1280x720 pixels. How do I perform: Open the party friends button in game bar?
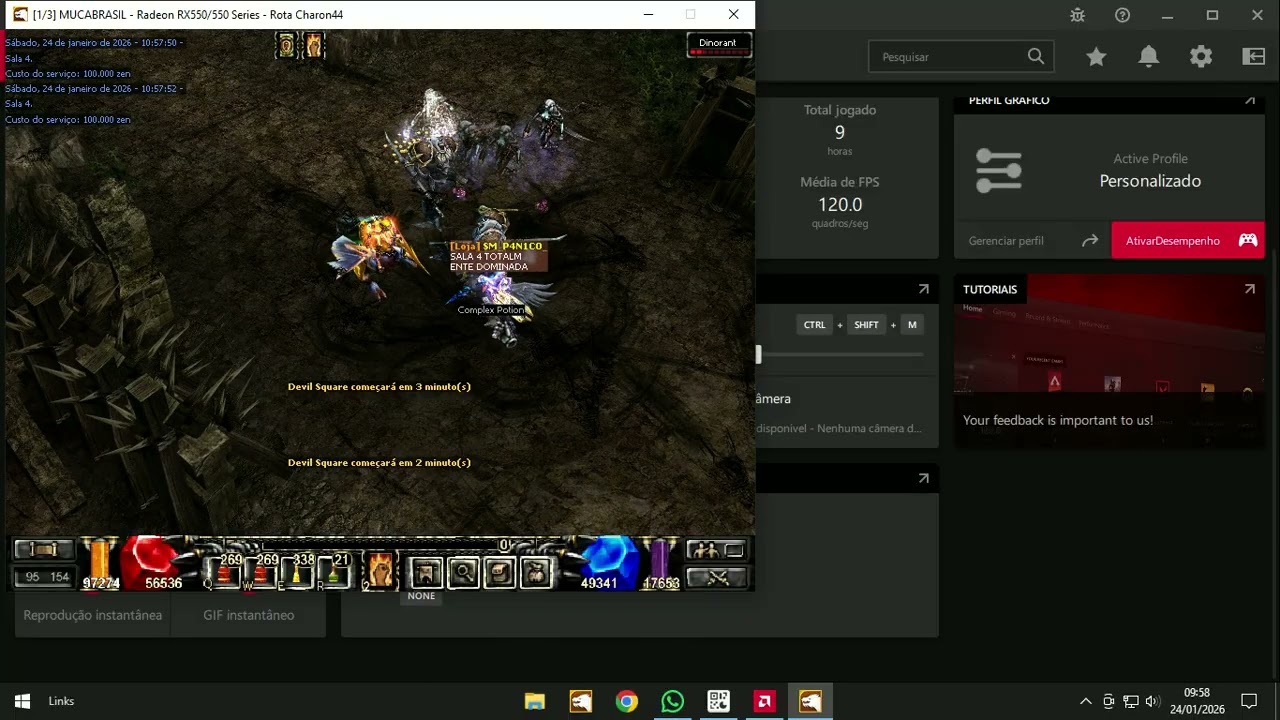point(716,550)
